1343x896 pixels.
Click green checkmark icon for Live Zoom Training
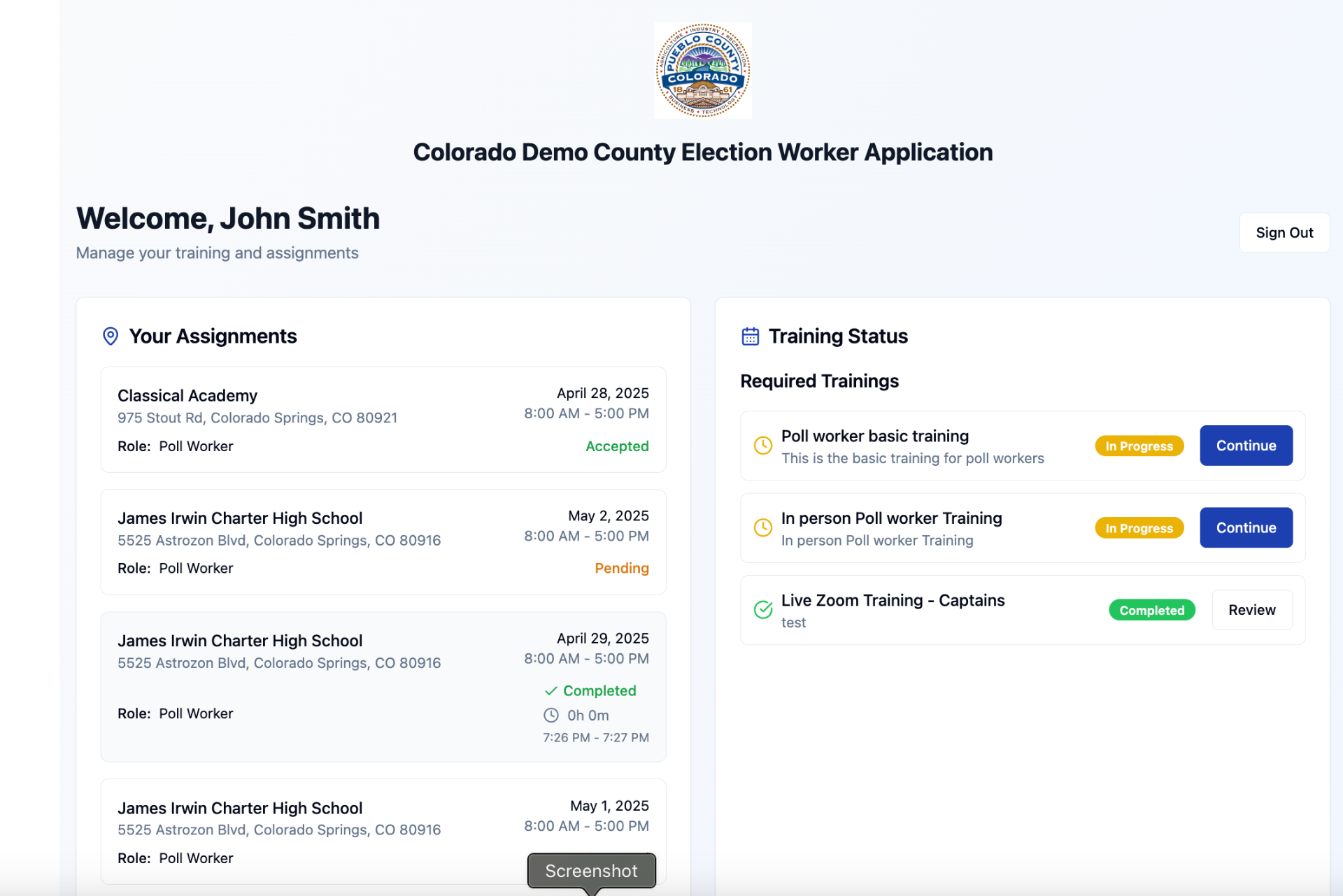(762, 610)
